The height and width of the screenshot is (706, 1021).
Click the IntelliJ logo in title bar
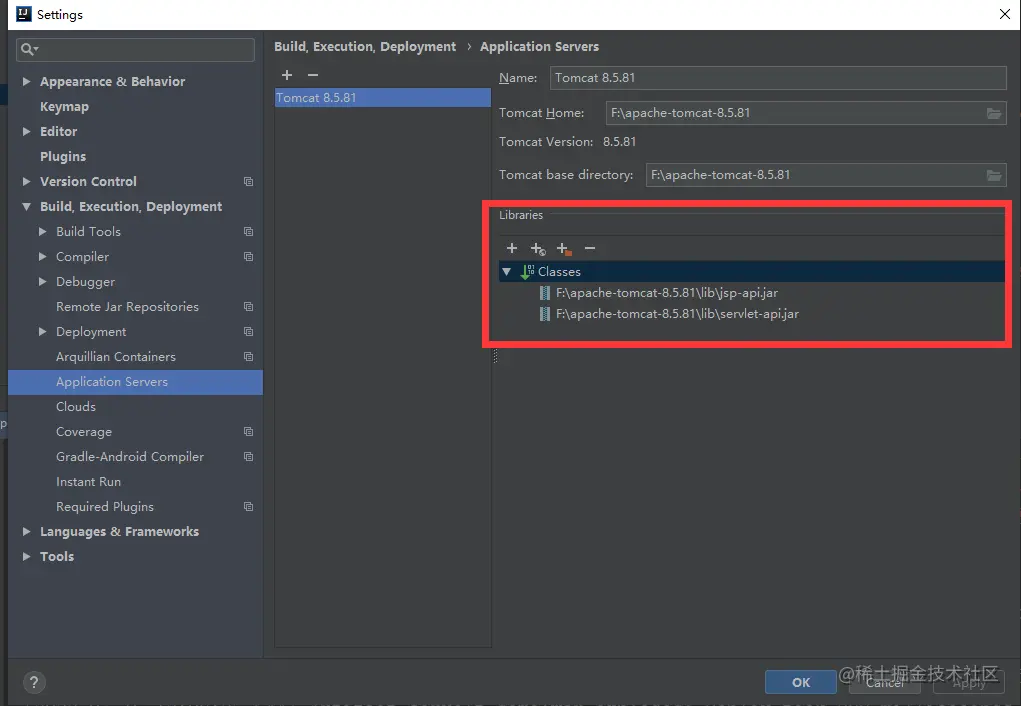[x=23, y=14]
